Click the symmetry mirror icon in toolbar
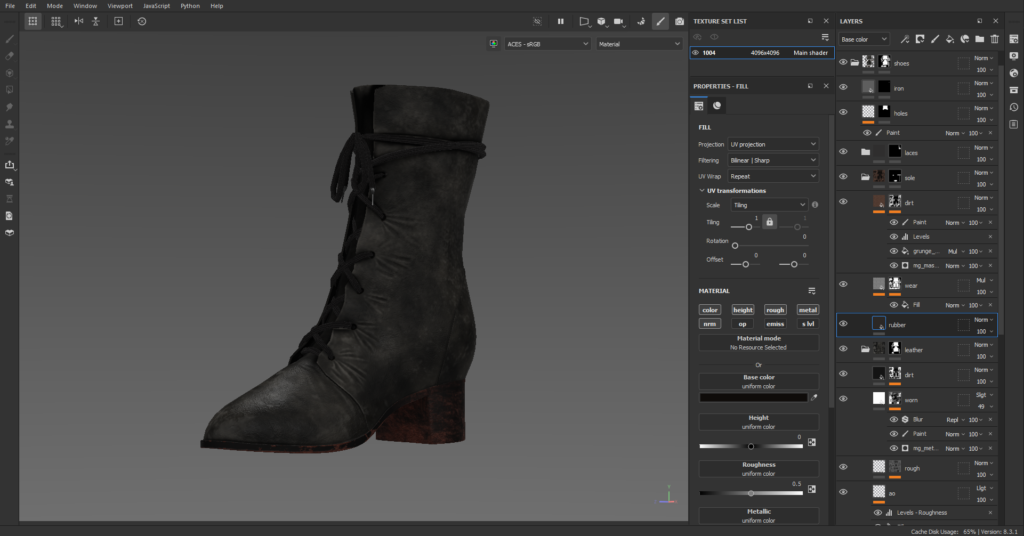1024x536 pixels. (78, 21)
